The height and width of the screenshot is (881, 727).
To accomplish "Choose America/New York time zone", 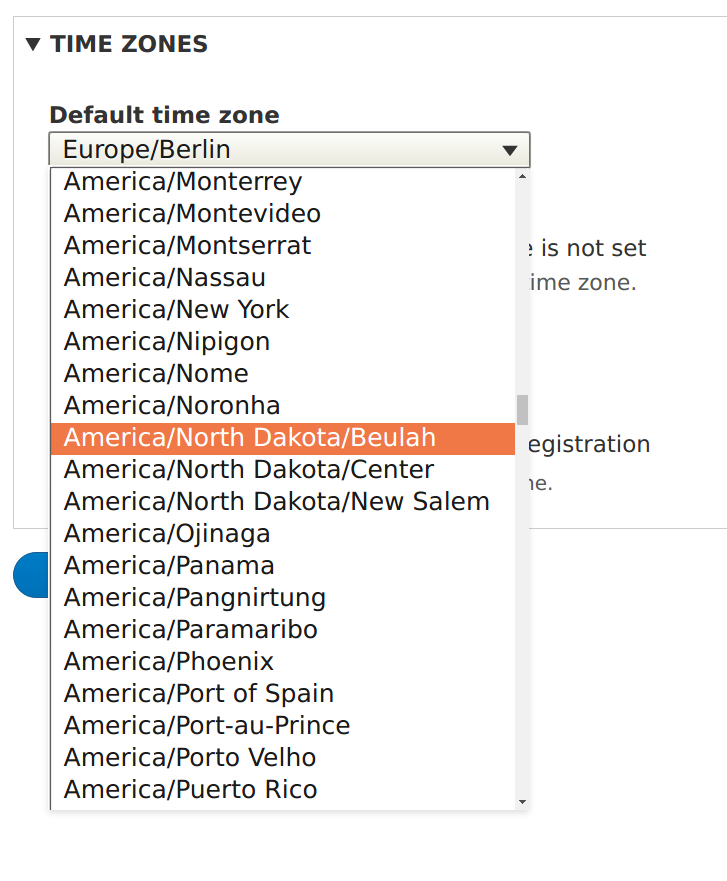I will point(175,309).
